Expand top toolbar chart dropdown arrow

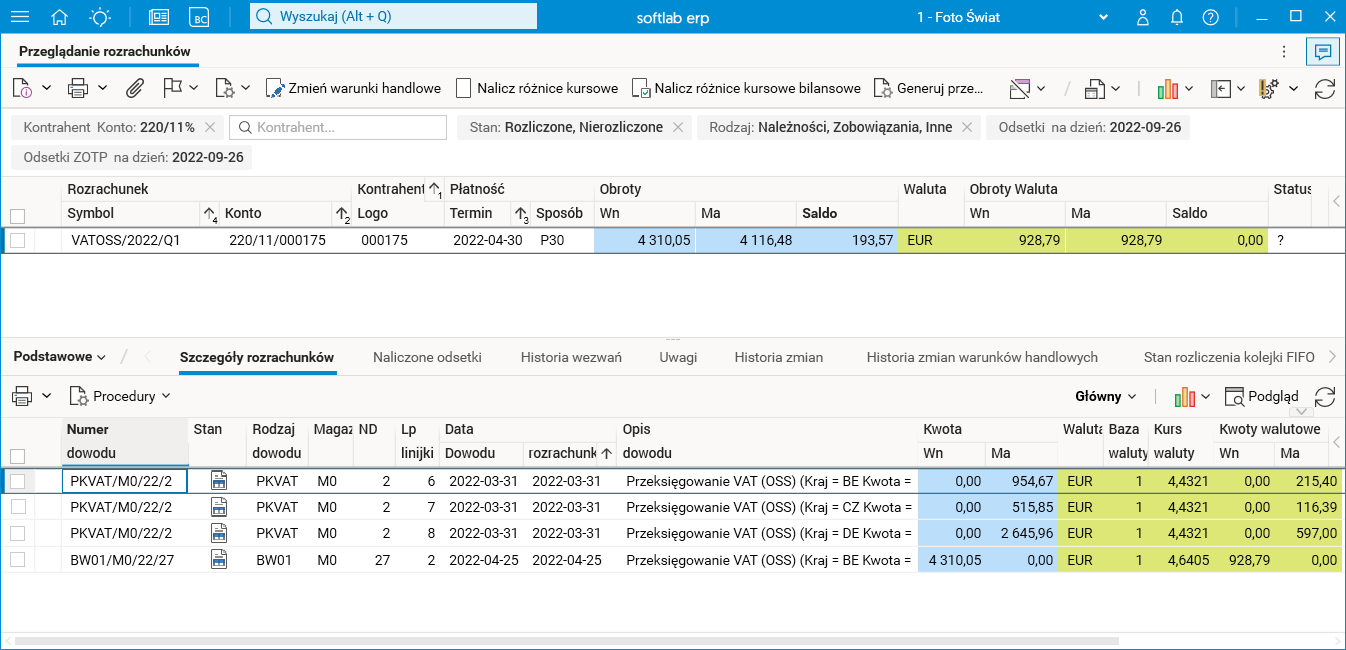click(1189, 88)
